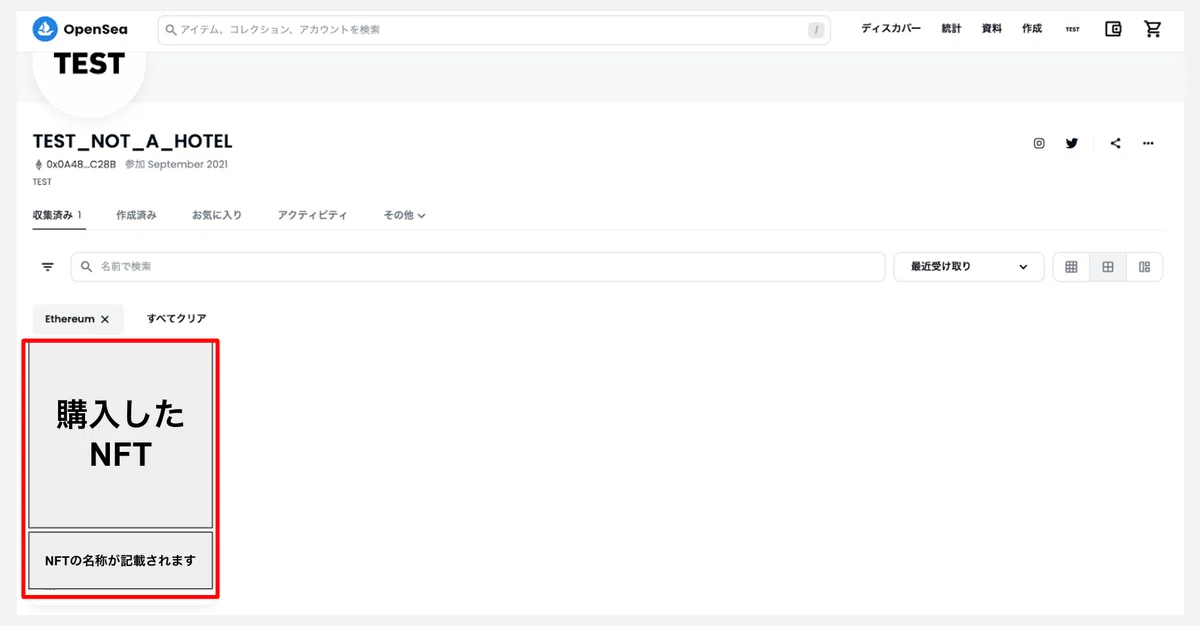Viewport: 1200px width, 626px height.
Task: Expand the その他 tab menu
Action: 405,215
